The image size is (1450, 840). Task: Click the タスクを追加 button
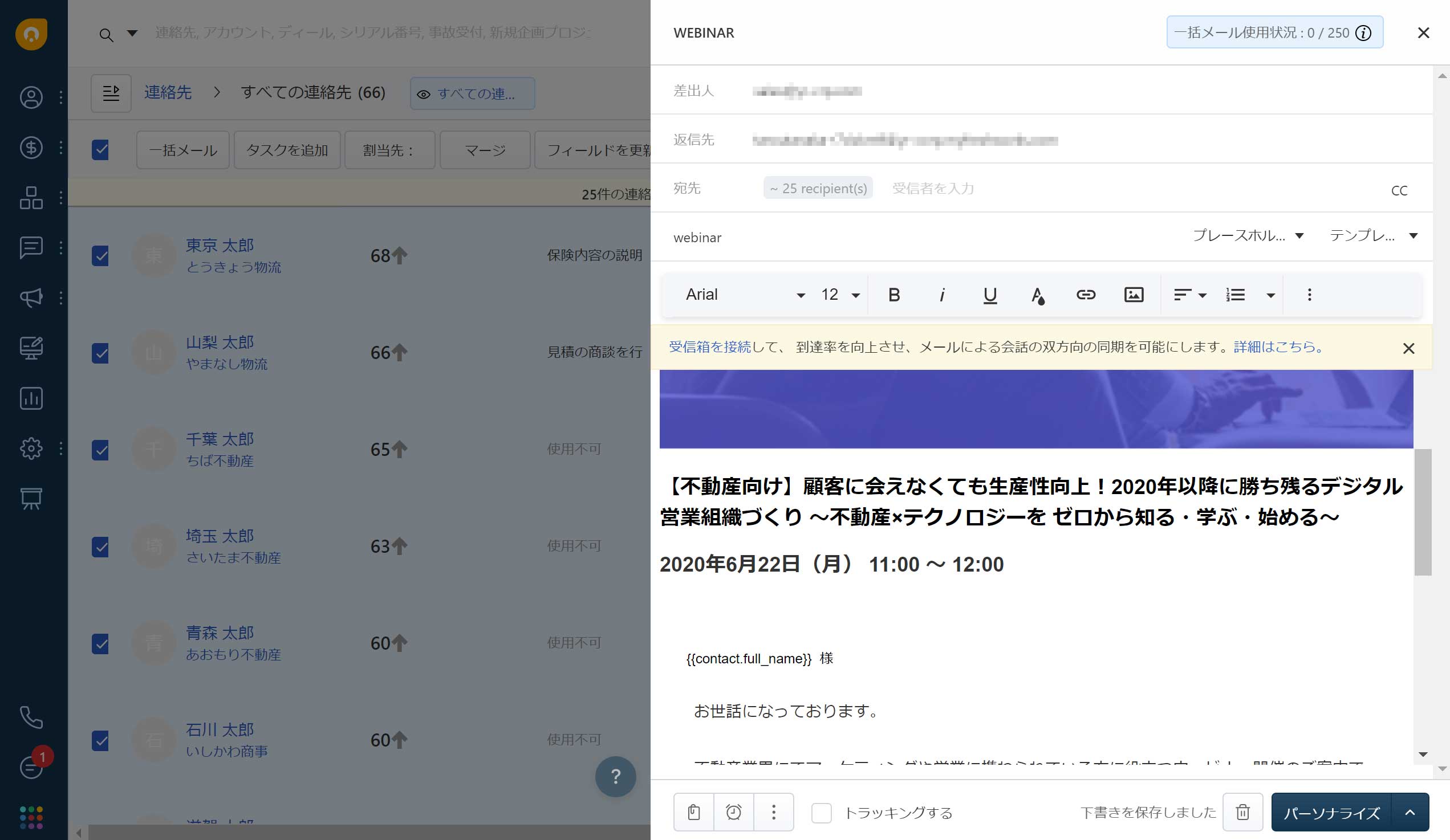(x=287, y=150)
